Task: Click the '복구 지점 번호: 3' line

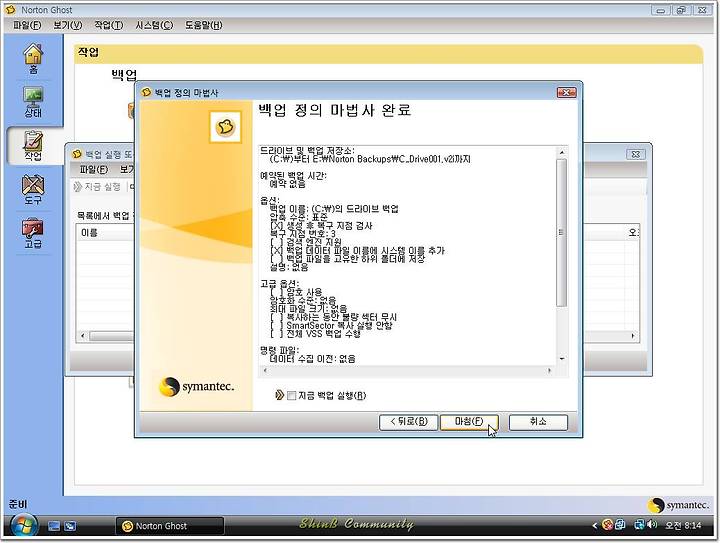Action: [303, 234]
